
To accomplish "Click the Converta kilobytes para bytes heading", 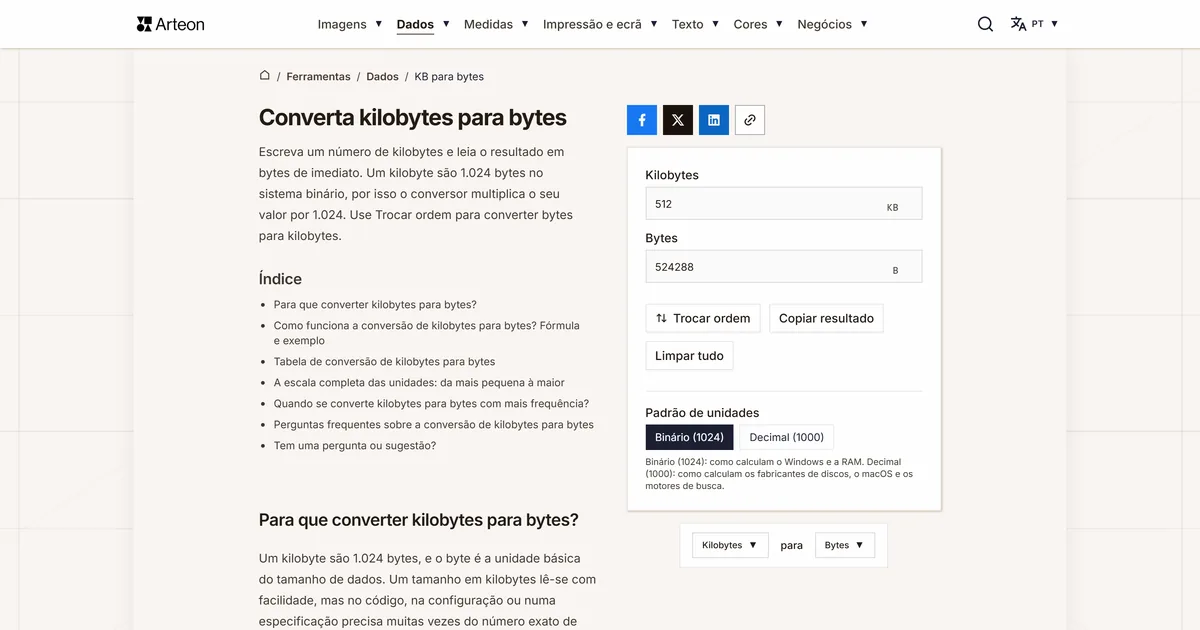I will coord(412,117).
